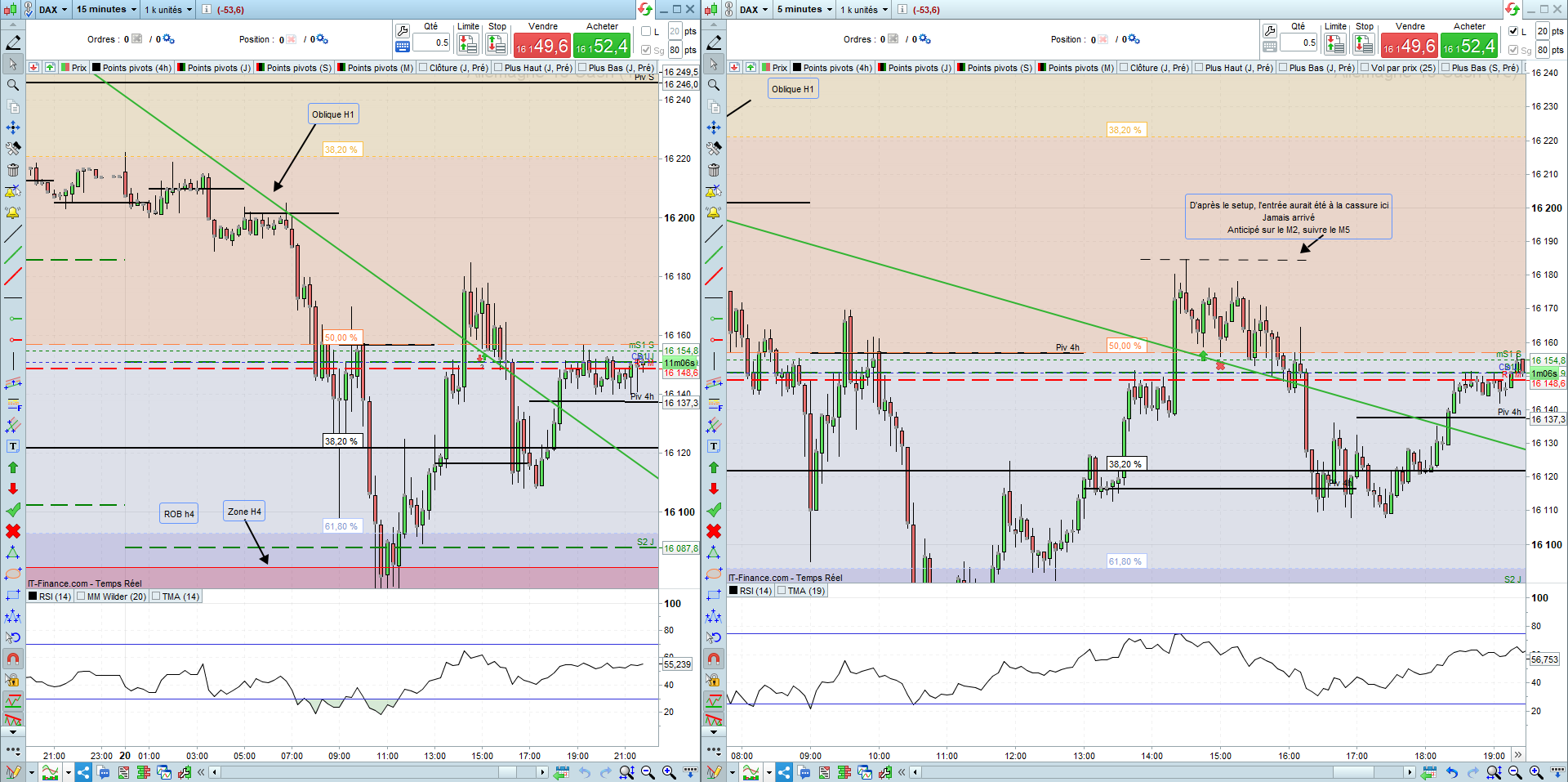Click the horizontal scrollbar below 5-minute chart
Screen dimensions: 1568x782
click(1163, 772)
